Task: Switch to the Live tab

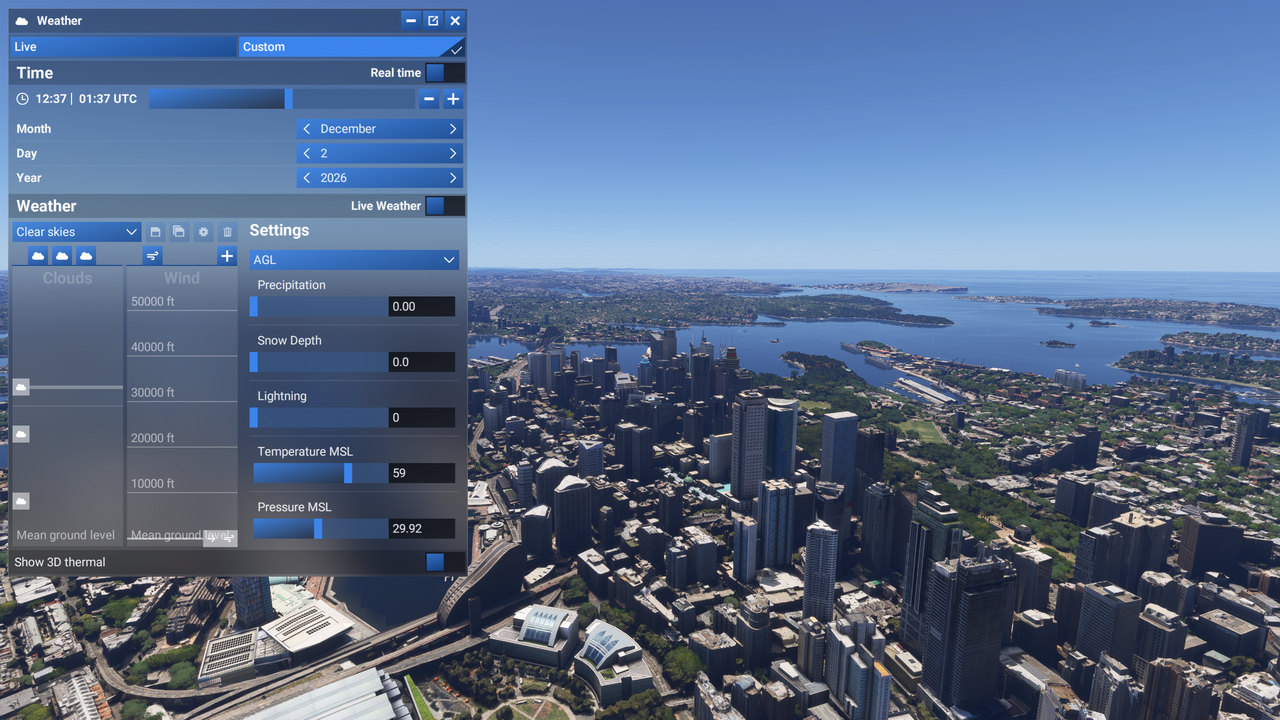Action: pyautogui.click(x=123, y=47)
